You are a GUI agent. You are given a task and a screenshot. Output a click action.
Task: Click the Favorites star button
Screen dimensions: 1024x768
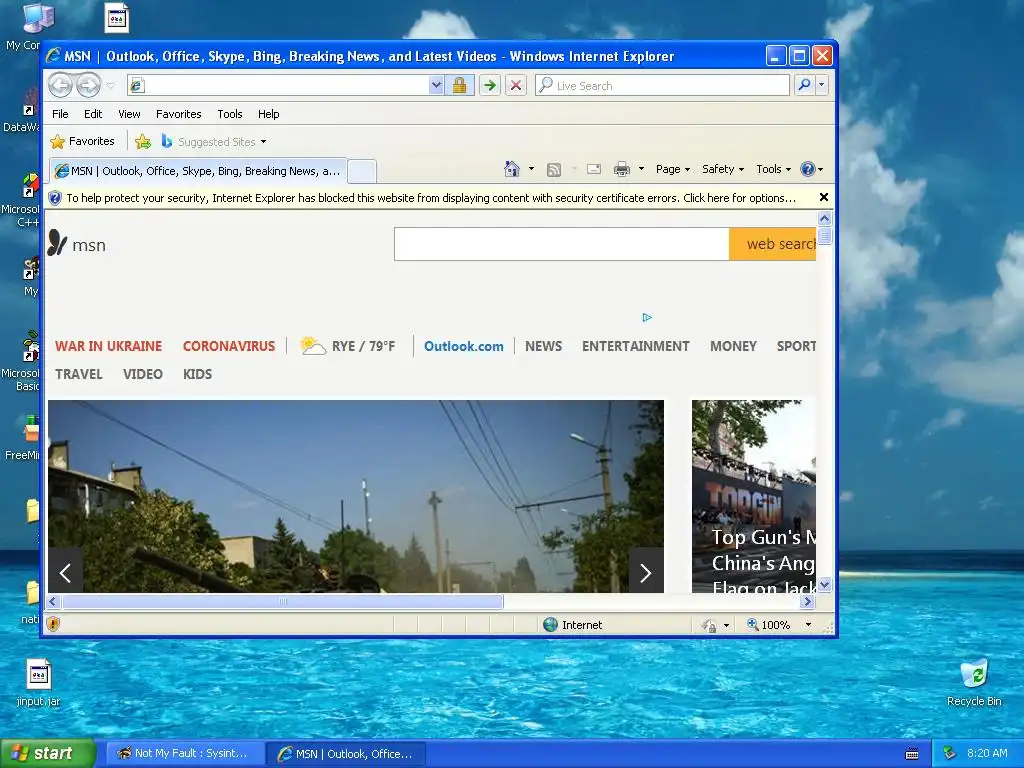click(82, 141)
